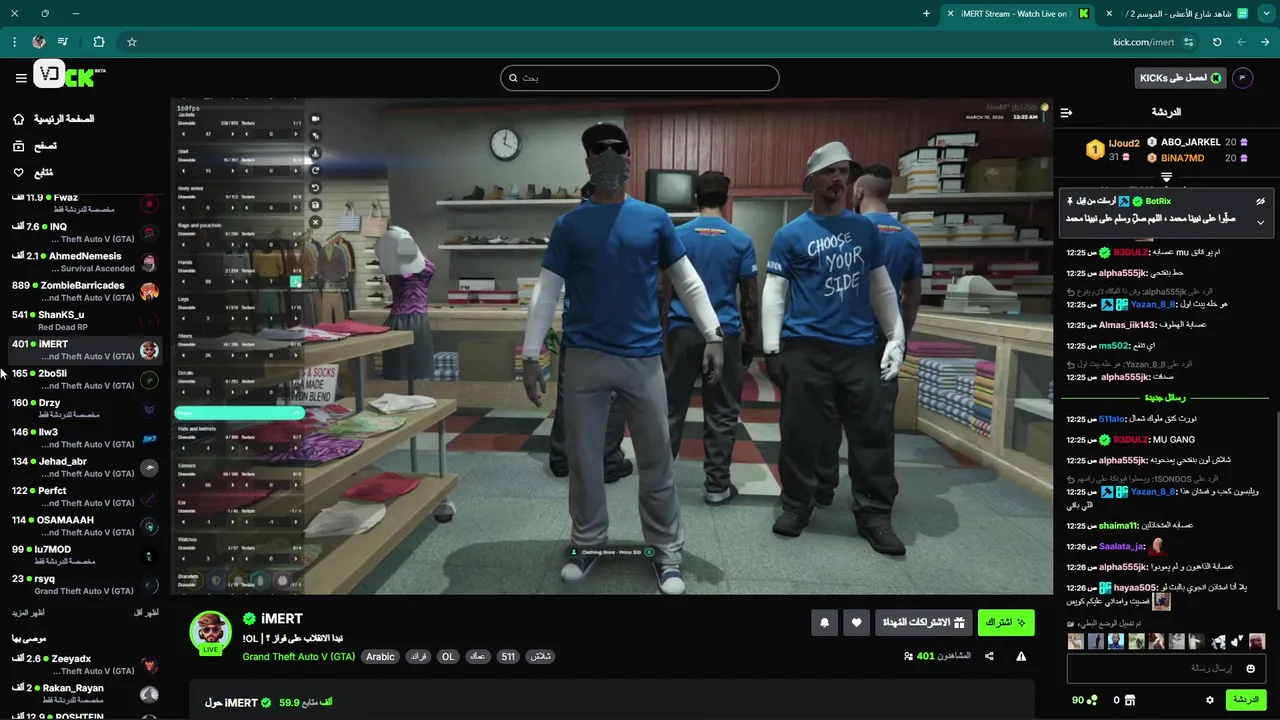
Task: Open the following heart sidebar icon
Action: click(19, 173)
